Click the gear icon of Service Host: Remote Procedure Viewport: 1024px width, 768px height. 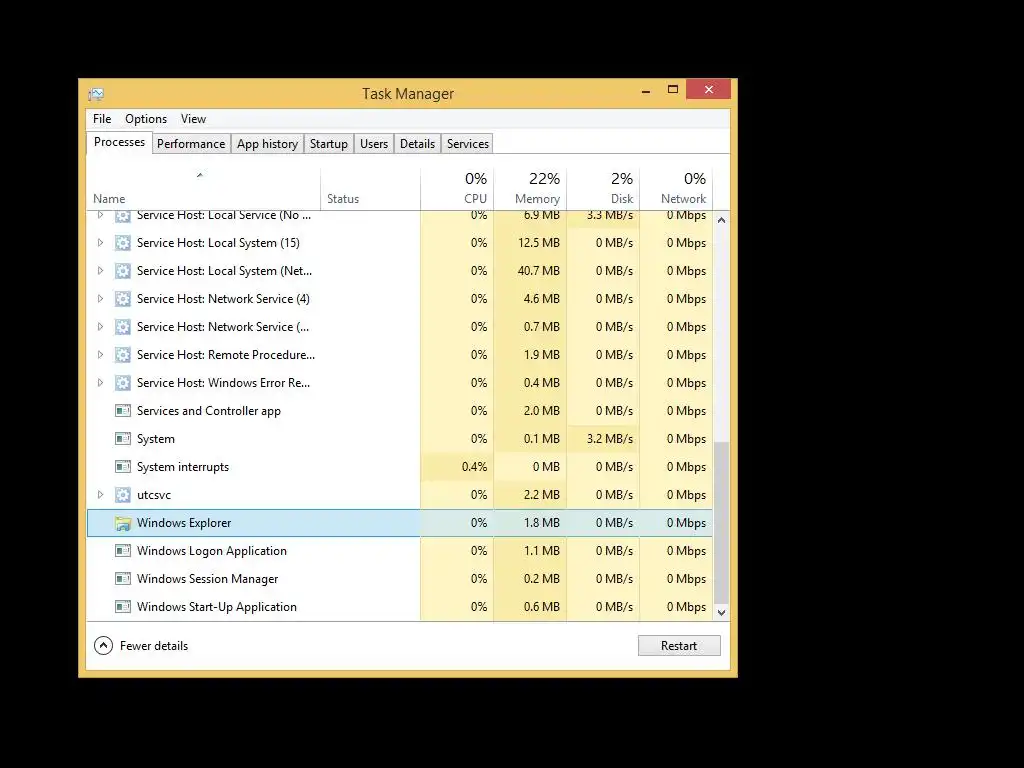123,355
